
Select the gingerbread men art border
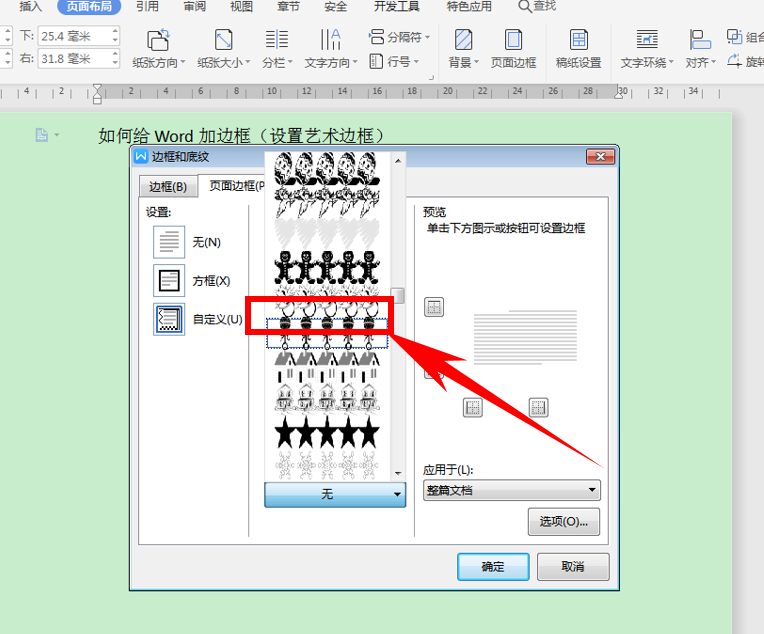327,267
